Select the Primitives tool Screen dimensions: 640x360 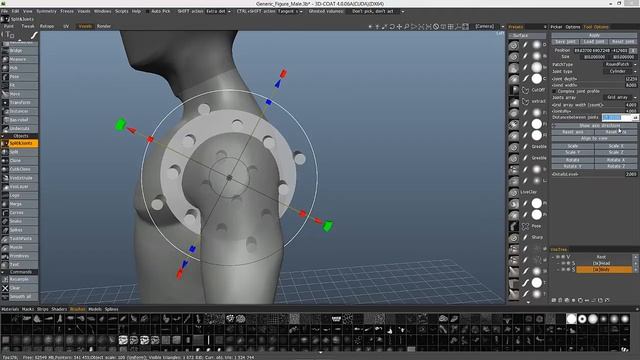point(20,256)
